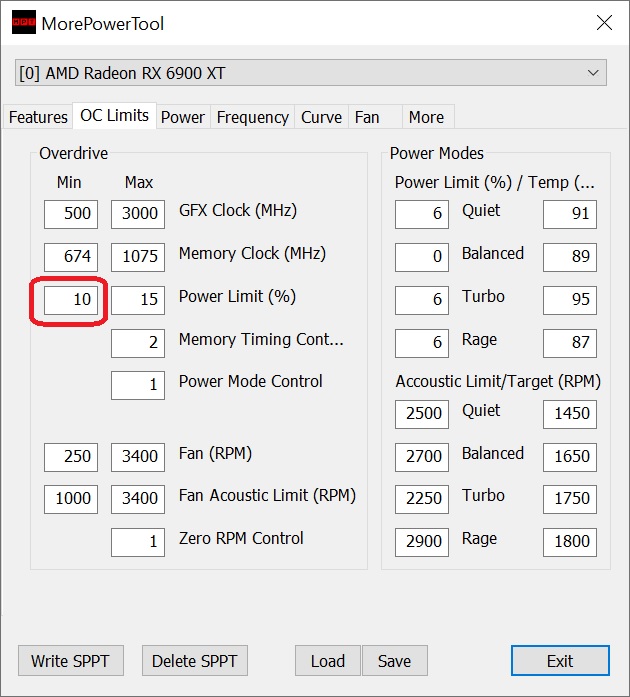Edit the GFX Clock maximum field

[x=138, y=214]
